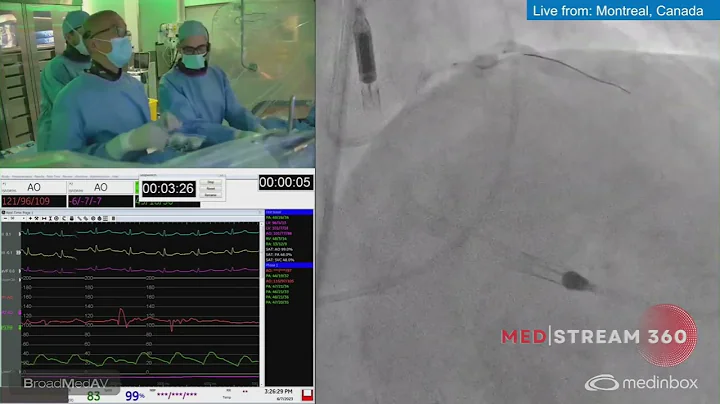Click the plus icon in waveform toolbar
Screen dimensions: 720x404
pyautogui.click(x=30, y=219)
